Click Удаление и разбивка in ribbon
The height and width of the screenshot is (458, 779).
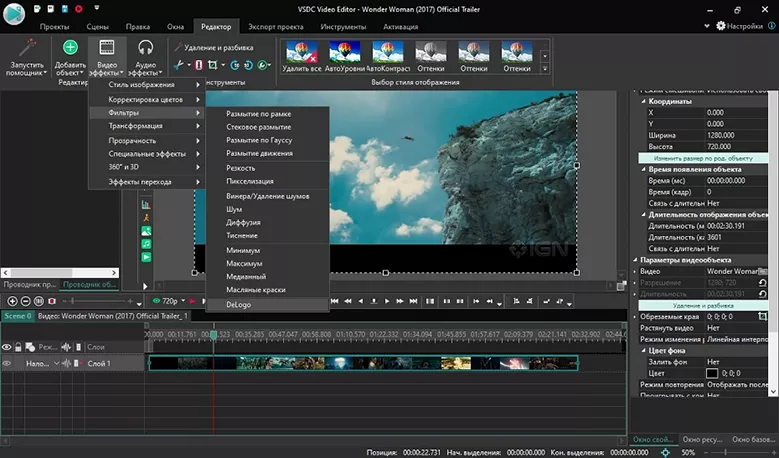214,48
